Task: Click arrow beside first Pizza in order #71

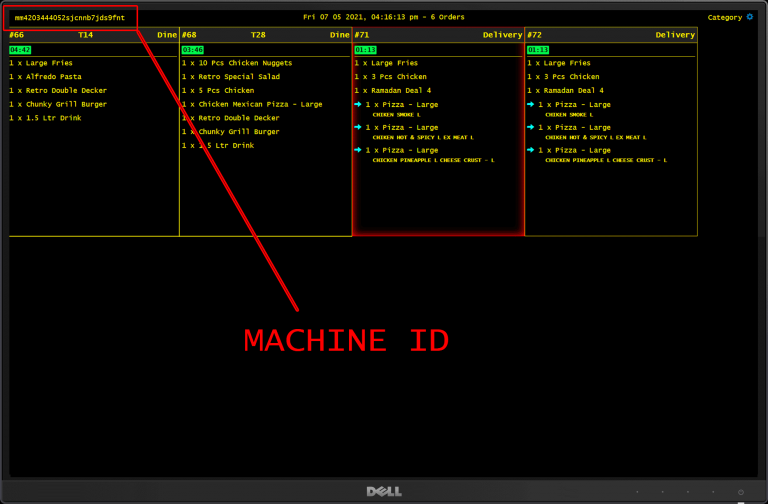Action: (x=359, y=104)
